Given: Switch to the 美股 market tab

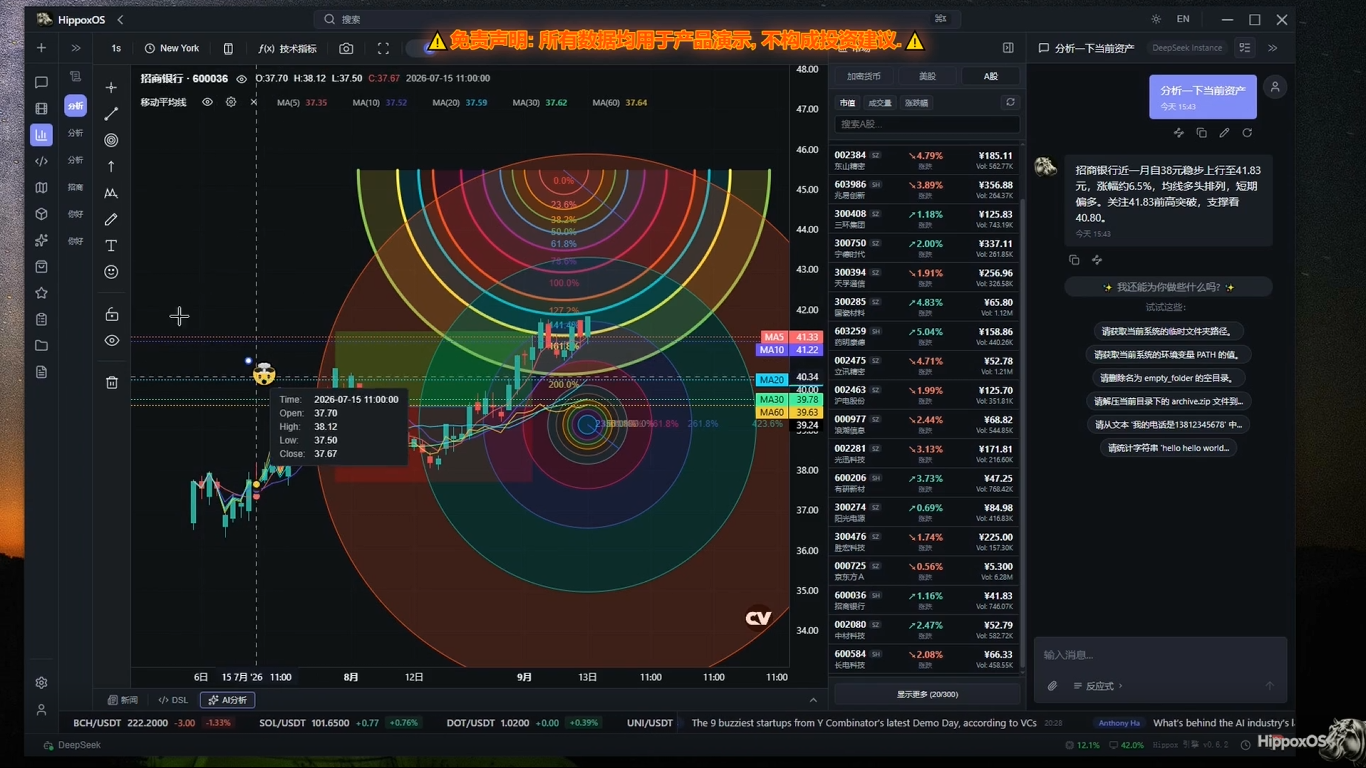Looking at the screenshot, I should (927, 76).
